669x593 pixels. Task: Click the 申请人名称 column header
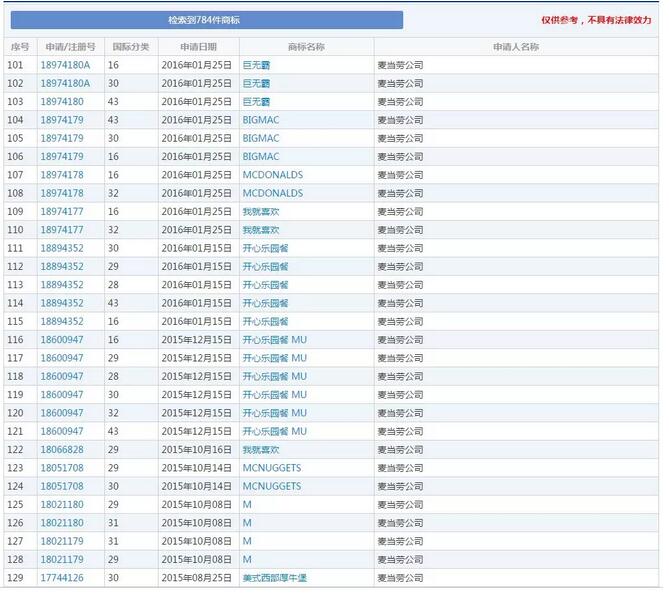click(516, 47)
